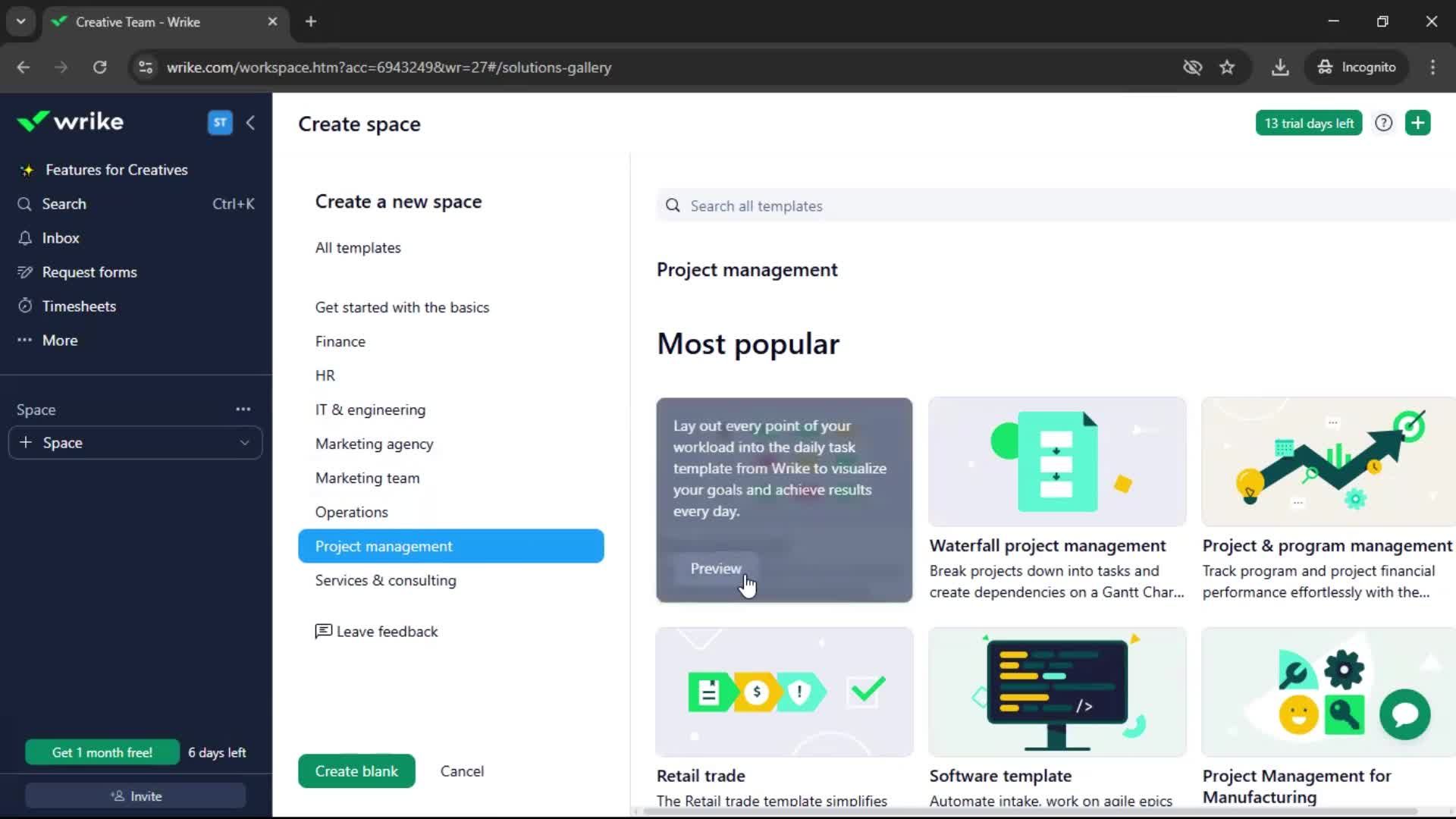Select All templates category
The width and height of the screenshot is (1456, 819).
(x=358, y=248)
